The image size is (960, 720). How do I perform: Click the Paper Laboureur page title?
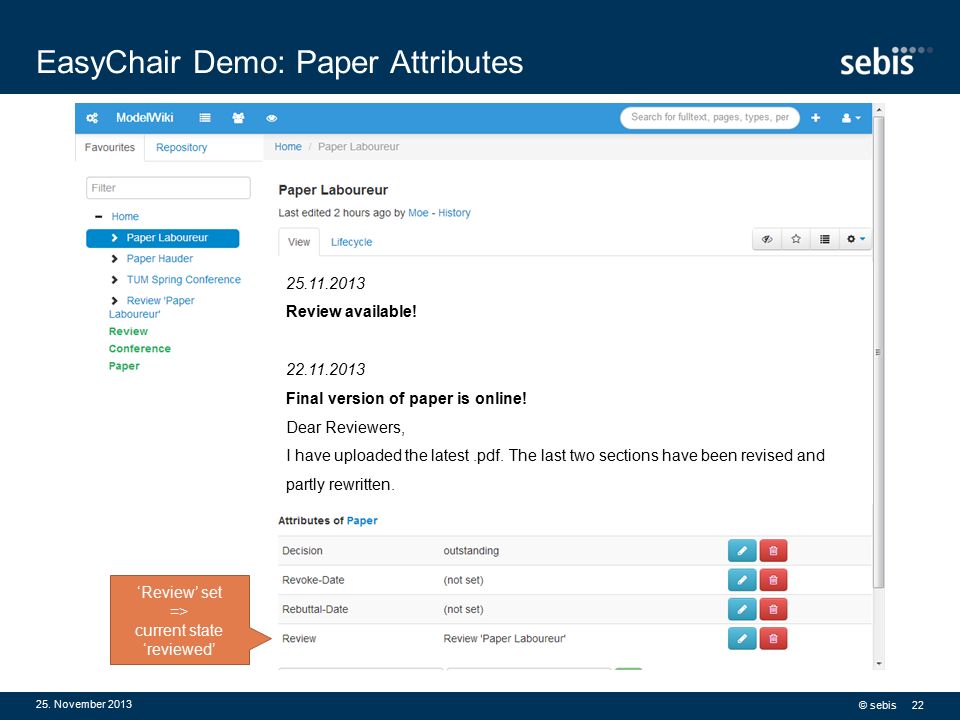[333, 190]
